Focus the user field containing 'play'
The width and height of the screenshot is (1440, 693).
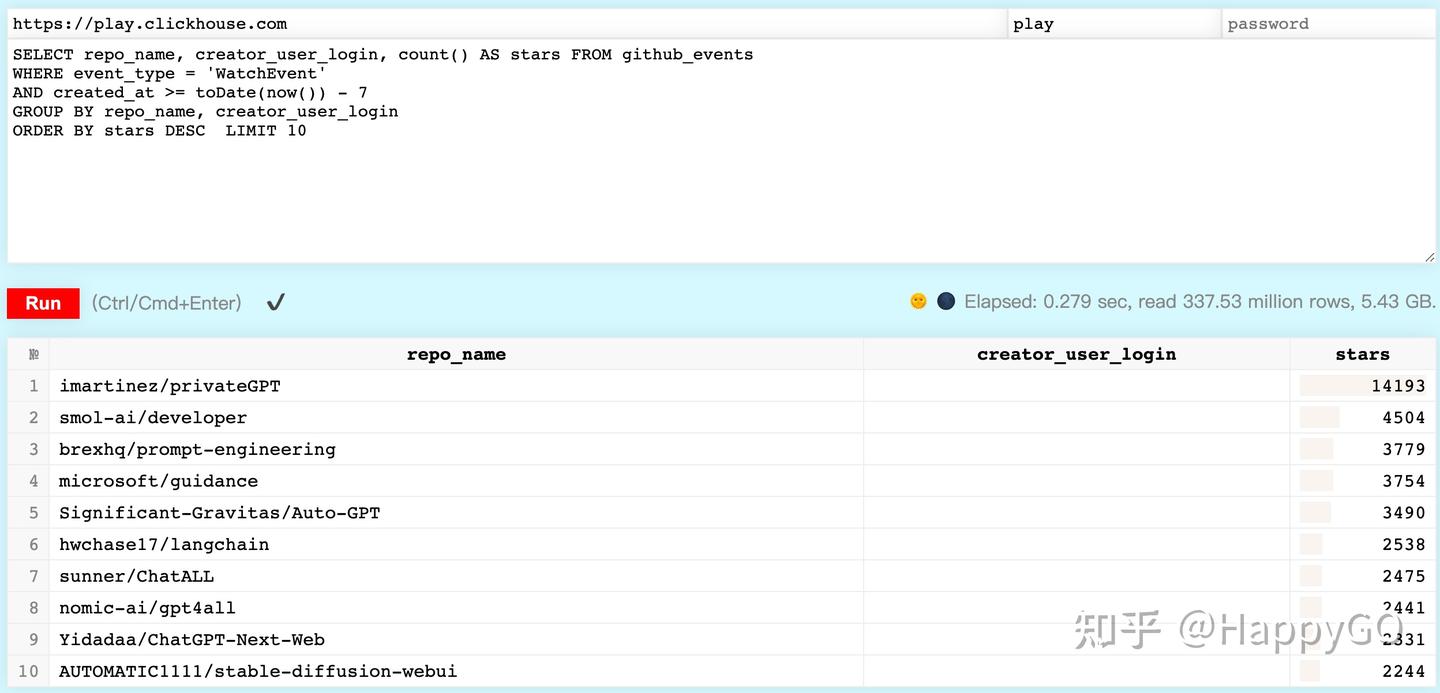[1114, 24]
